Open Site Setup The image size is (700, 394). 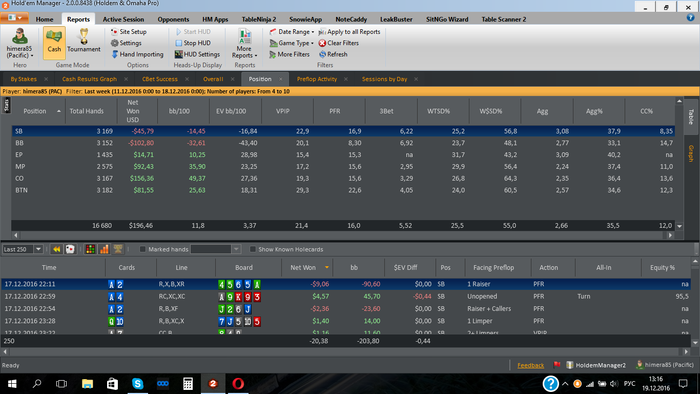(129, 32)
